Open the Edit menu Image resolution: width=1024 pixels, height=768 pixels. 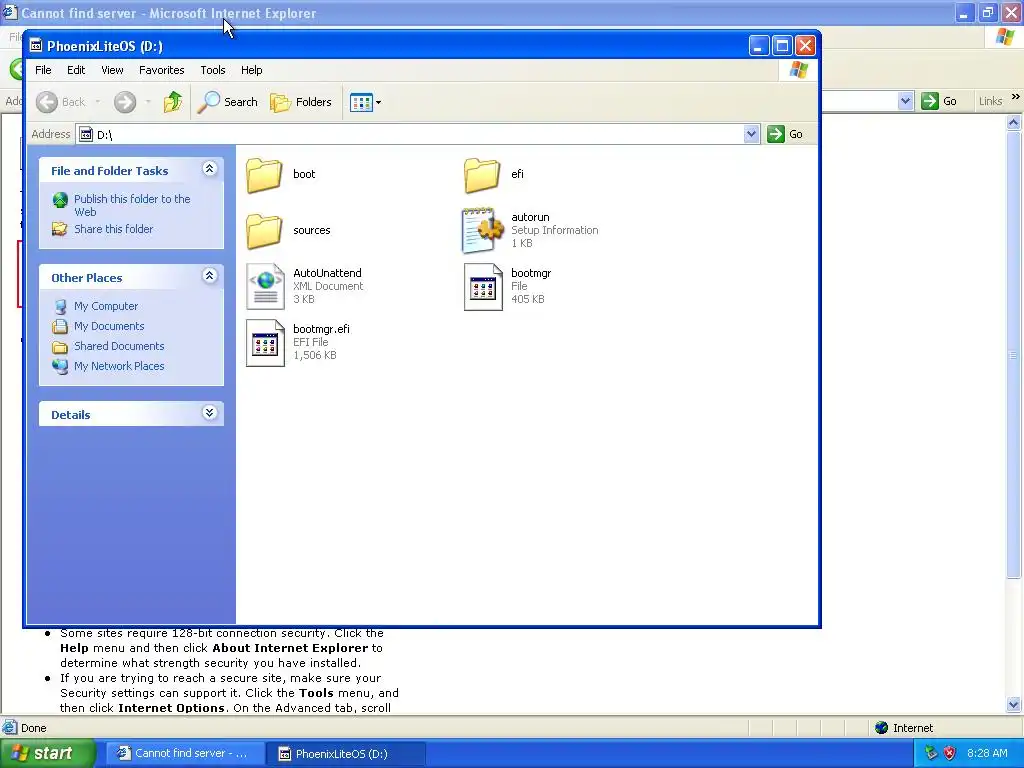[x=76, y=70]
